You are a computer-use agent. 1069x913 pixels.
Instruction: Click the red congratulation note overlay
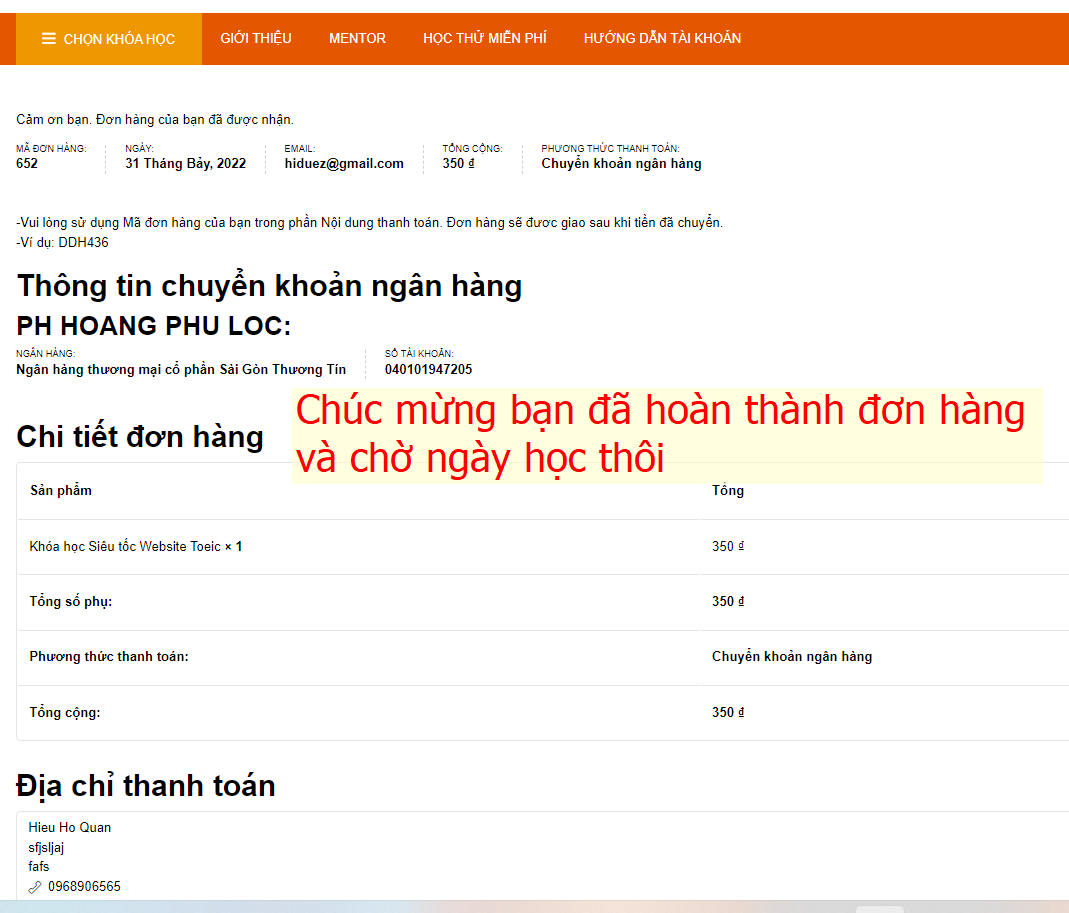tap(667, 435)
